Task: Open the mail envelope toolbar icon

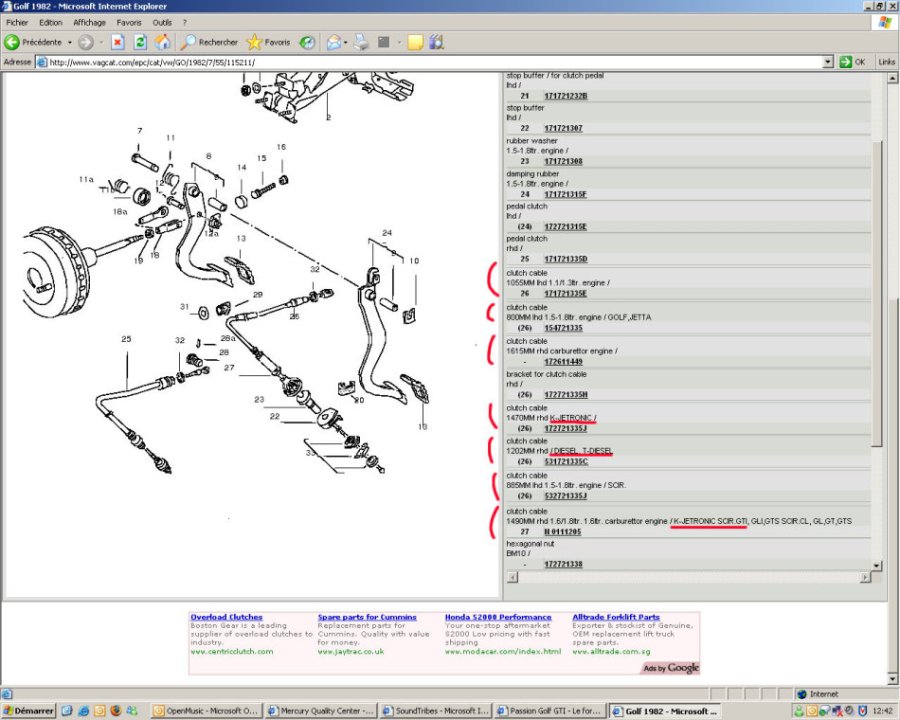Action: coord(333,42)
